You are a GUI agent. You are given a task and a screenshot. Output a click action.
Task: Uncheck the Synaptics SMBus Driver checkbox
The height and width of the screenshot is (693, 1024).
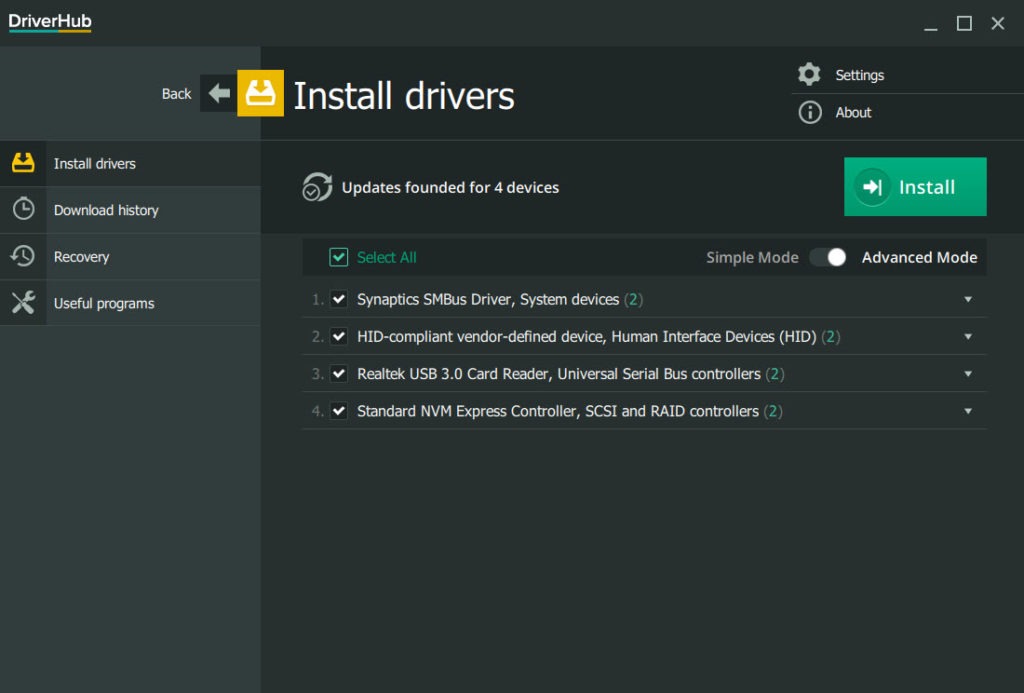coord(338,299)
